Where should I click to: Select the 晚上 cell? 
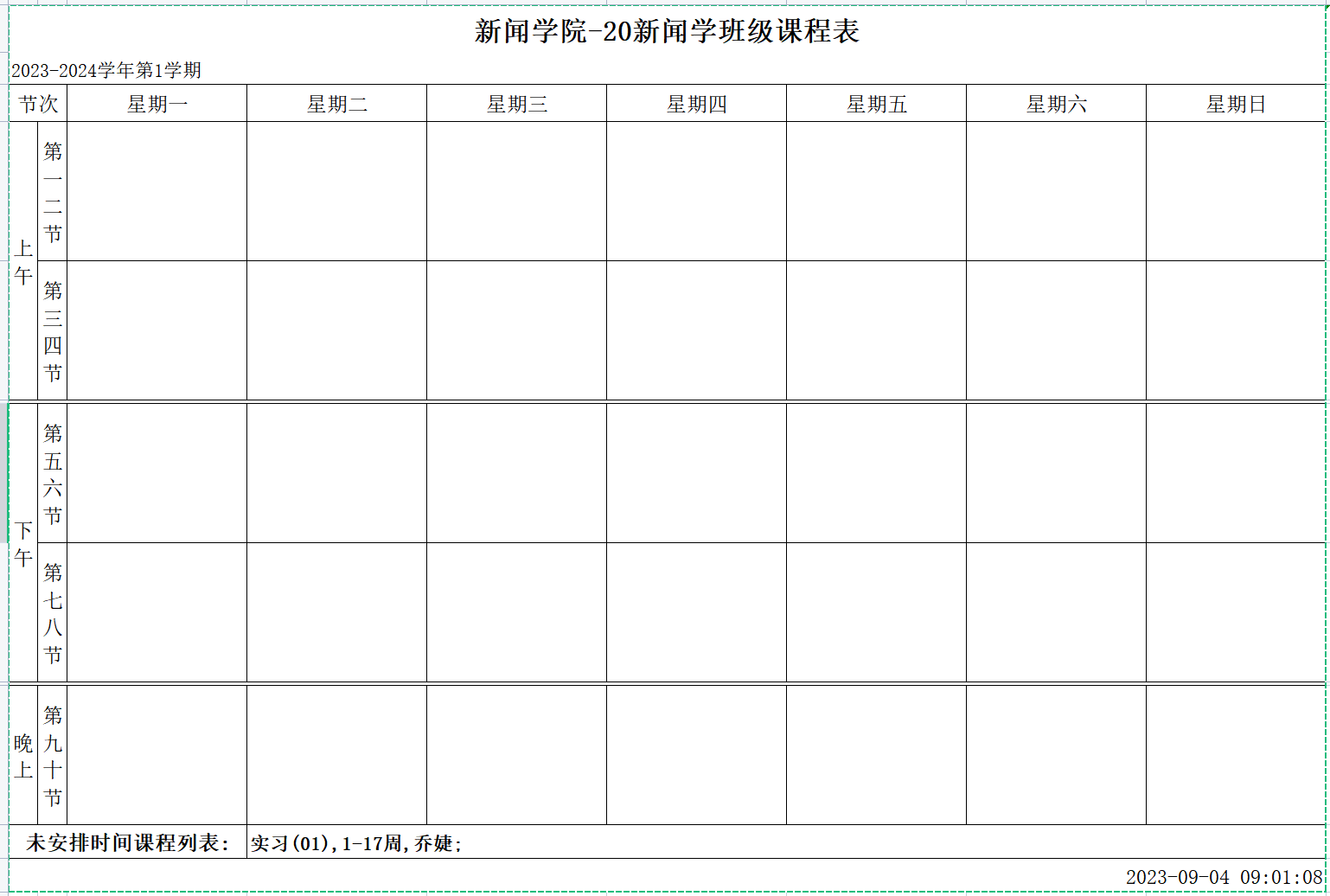pyautogui.click(x=23, y=755)
